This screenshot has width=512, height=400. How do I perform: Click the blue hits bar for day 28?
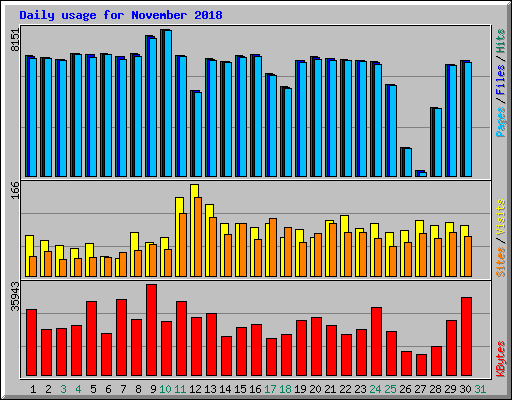(x=436, y=142)
